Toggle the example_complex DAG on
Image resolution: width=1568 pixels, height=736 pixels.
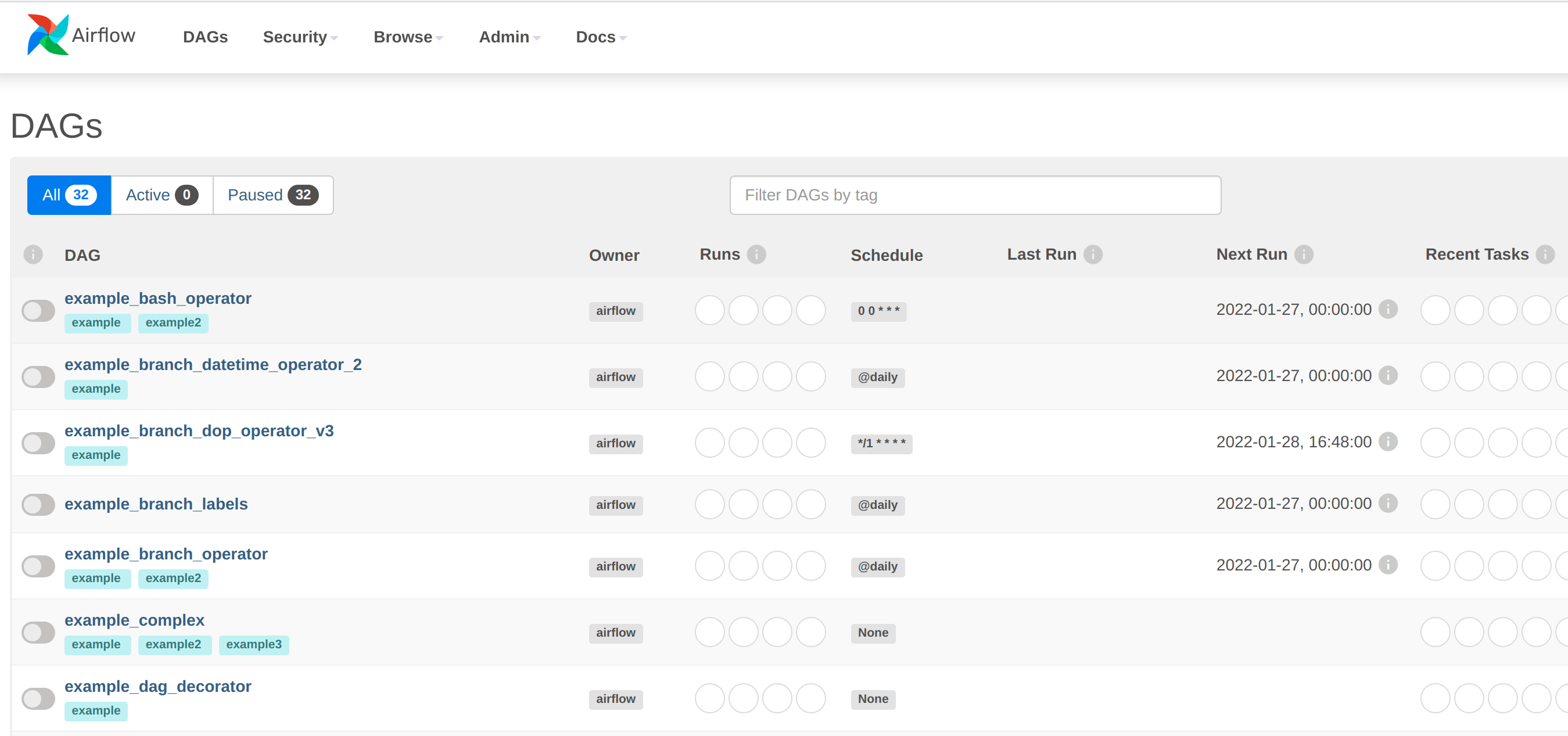(38, 630)
